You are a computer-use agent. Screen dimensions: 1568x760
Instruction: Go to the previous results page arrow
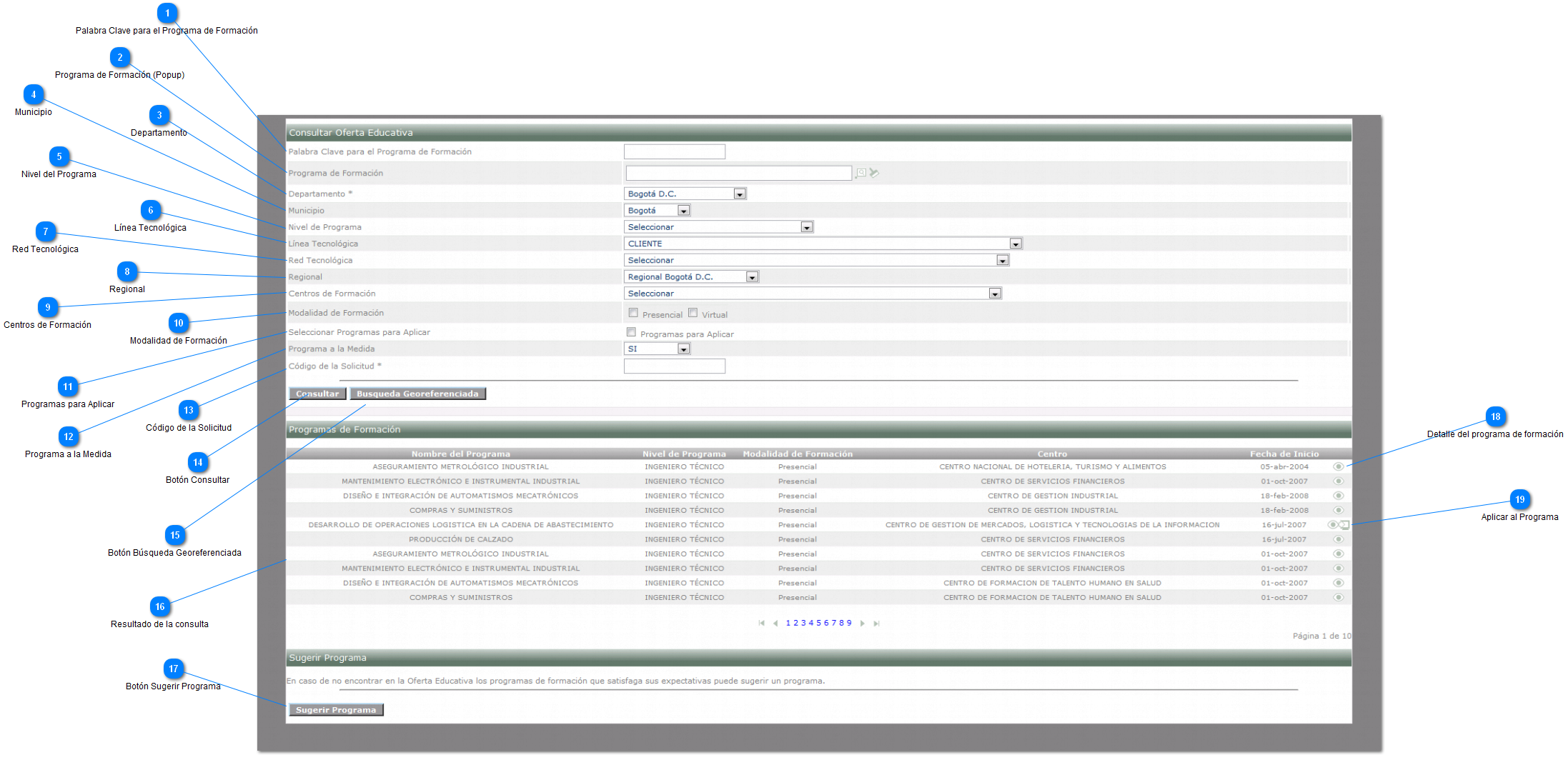[x=775, y=624]
